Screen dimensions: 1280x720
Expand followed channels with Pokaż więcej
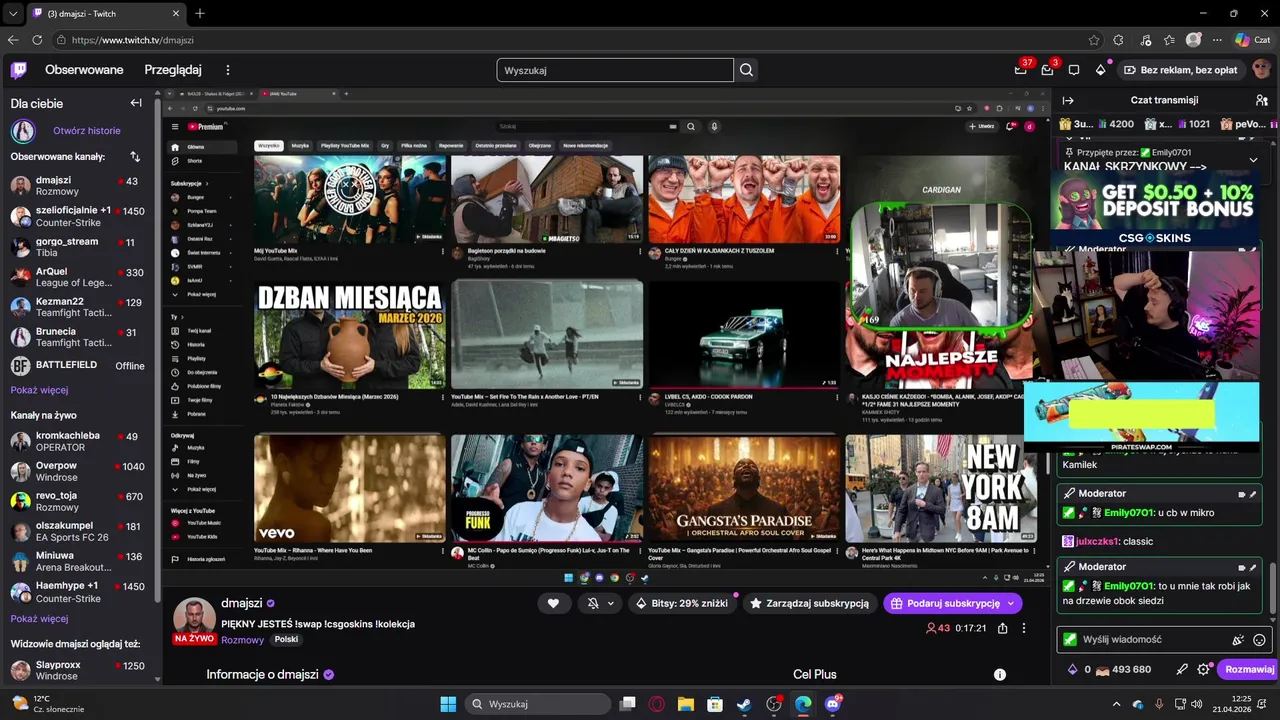coord(39,390)
